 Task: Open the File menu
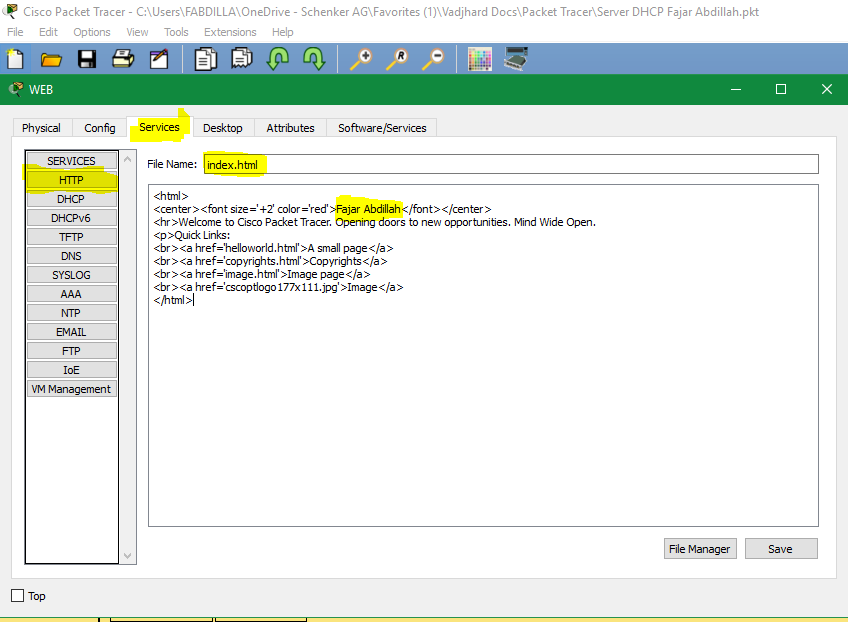[15, 32]
